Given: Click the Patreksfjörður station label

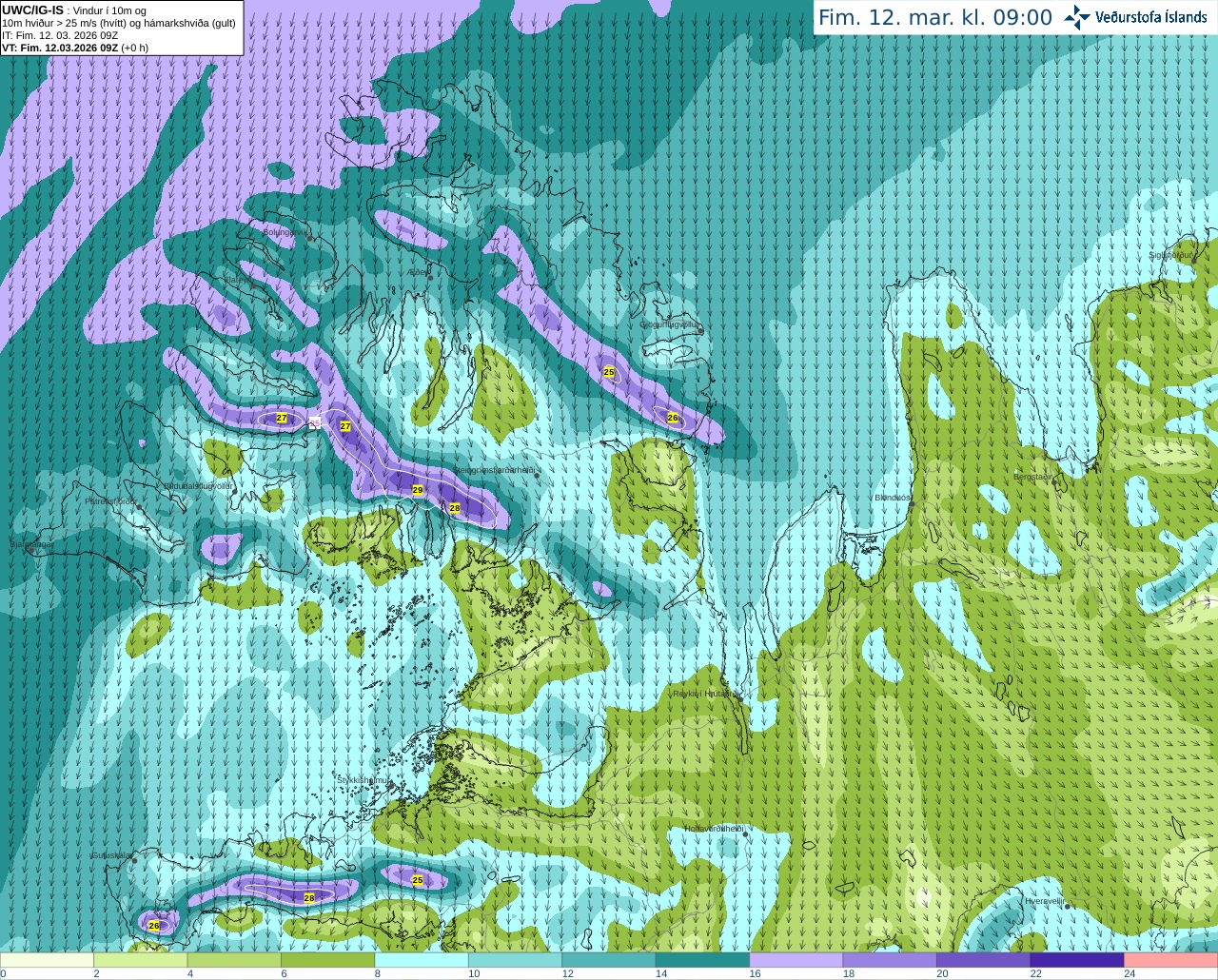Looking at the screenshot, I should coord(111,501).
